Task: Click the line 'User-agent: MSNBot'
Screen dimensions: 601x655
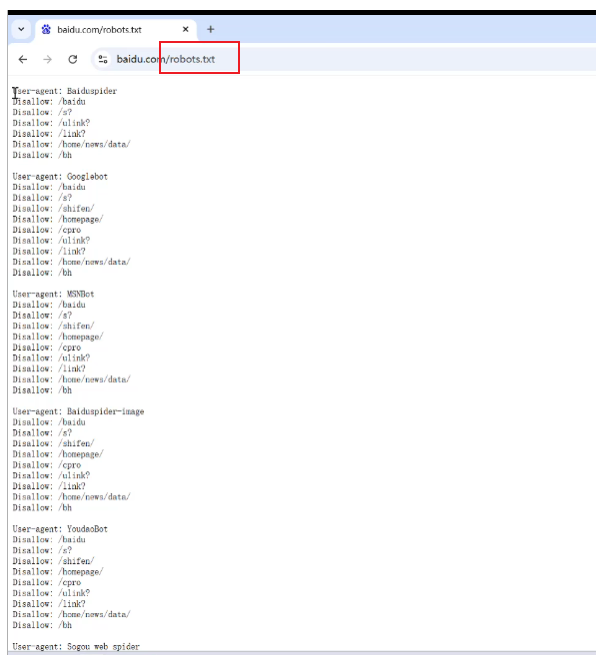Action: point(53,294)
